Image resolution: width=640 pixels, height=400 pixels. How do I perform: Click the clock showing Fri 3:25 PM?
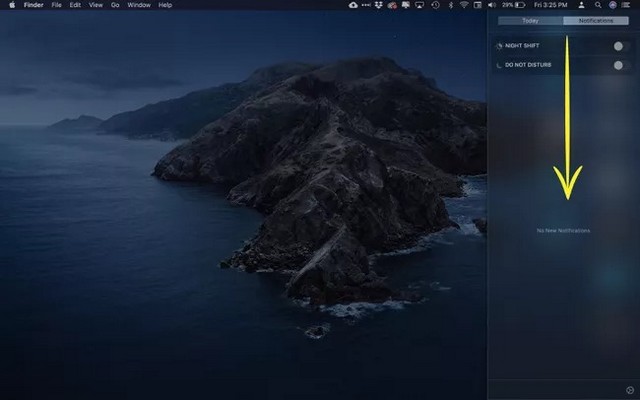[551, 5]
